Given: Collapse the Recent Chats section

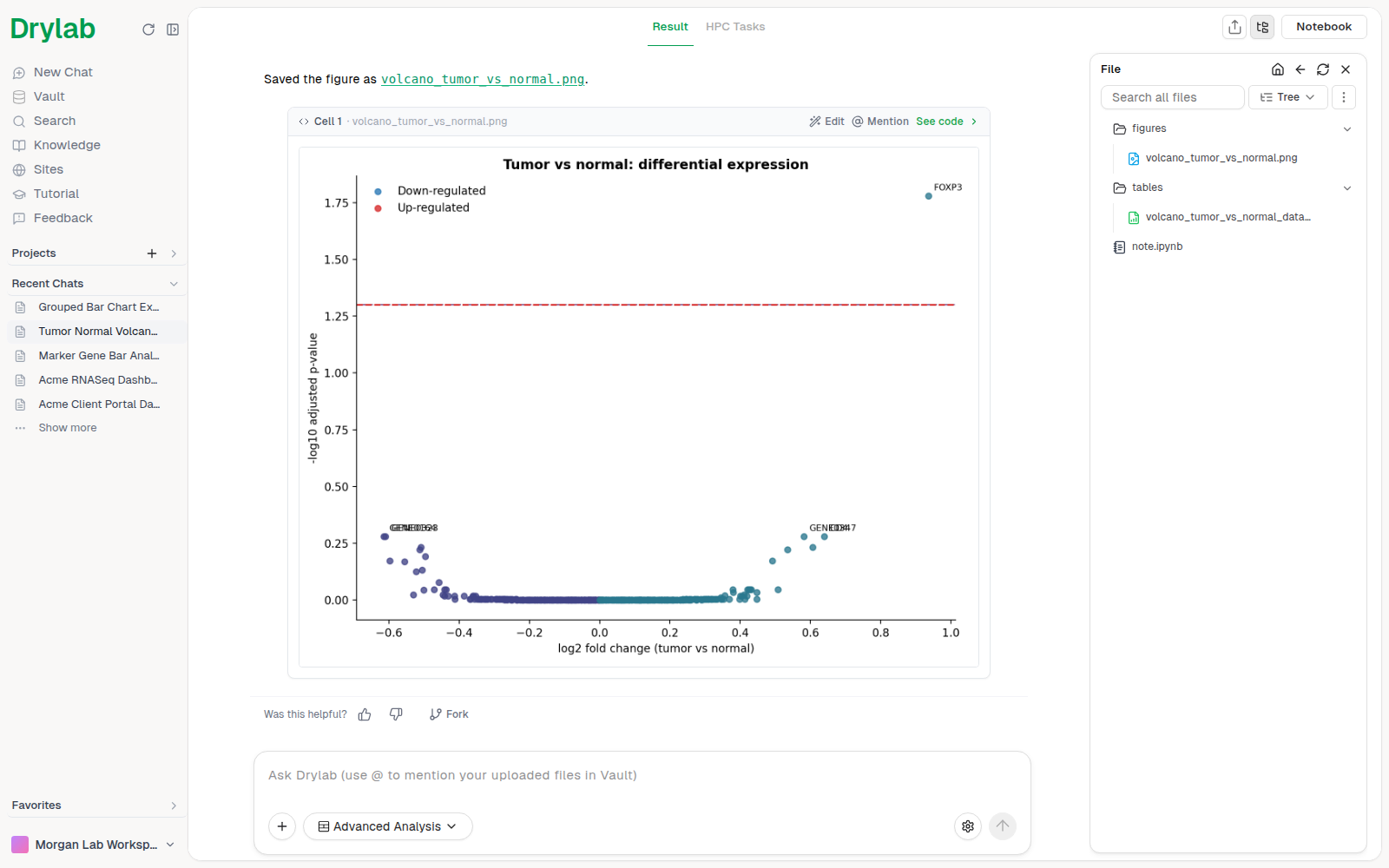Looking at the screenshot, I should click(x=174, y=284).
